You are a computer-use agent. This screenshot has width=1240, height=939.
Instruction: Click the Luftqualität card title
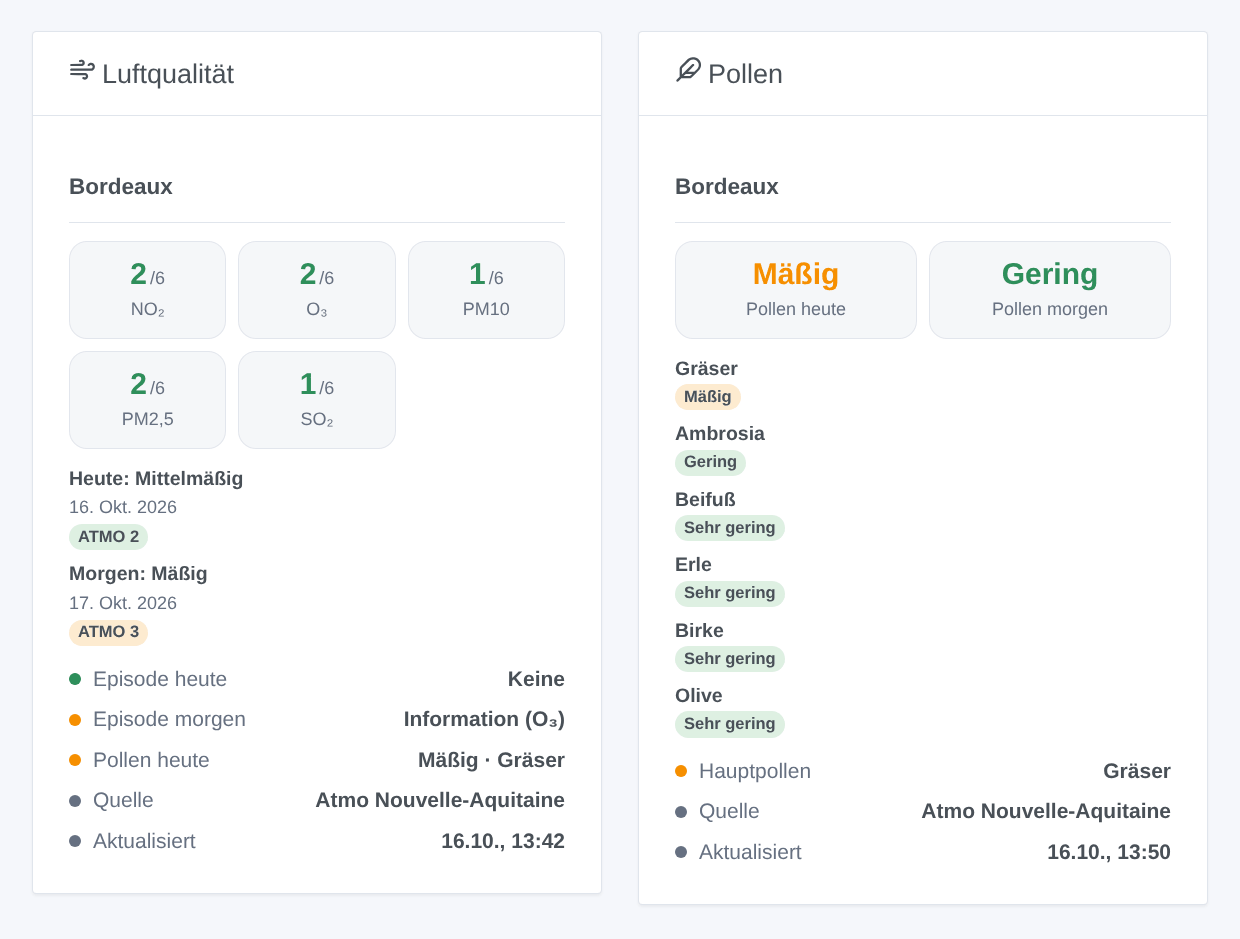(168, 74)
